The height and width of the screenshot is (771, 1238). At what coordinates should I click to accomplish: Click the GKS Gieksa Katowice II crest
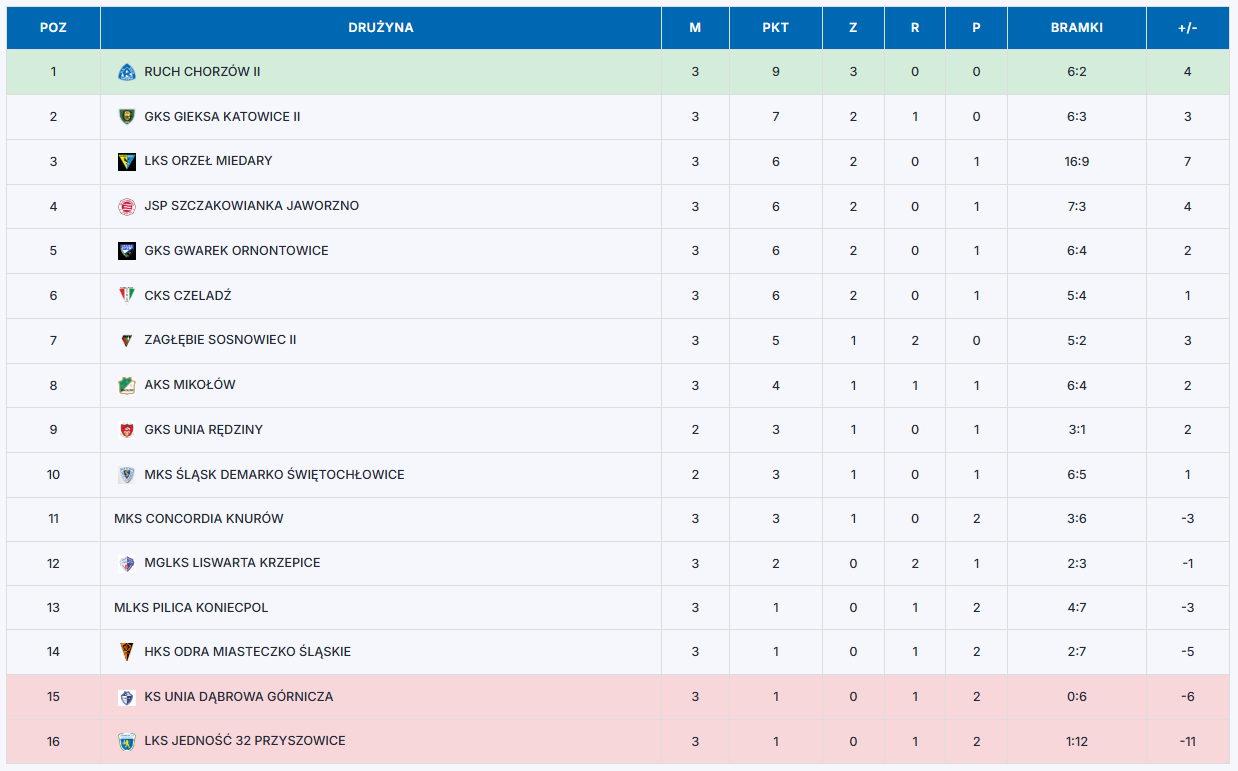coord(126,117)
